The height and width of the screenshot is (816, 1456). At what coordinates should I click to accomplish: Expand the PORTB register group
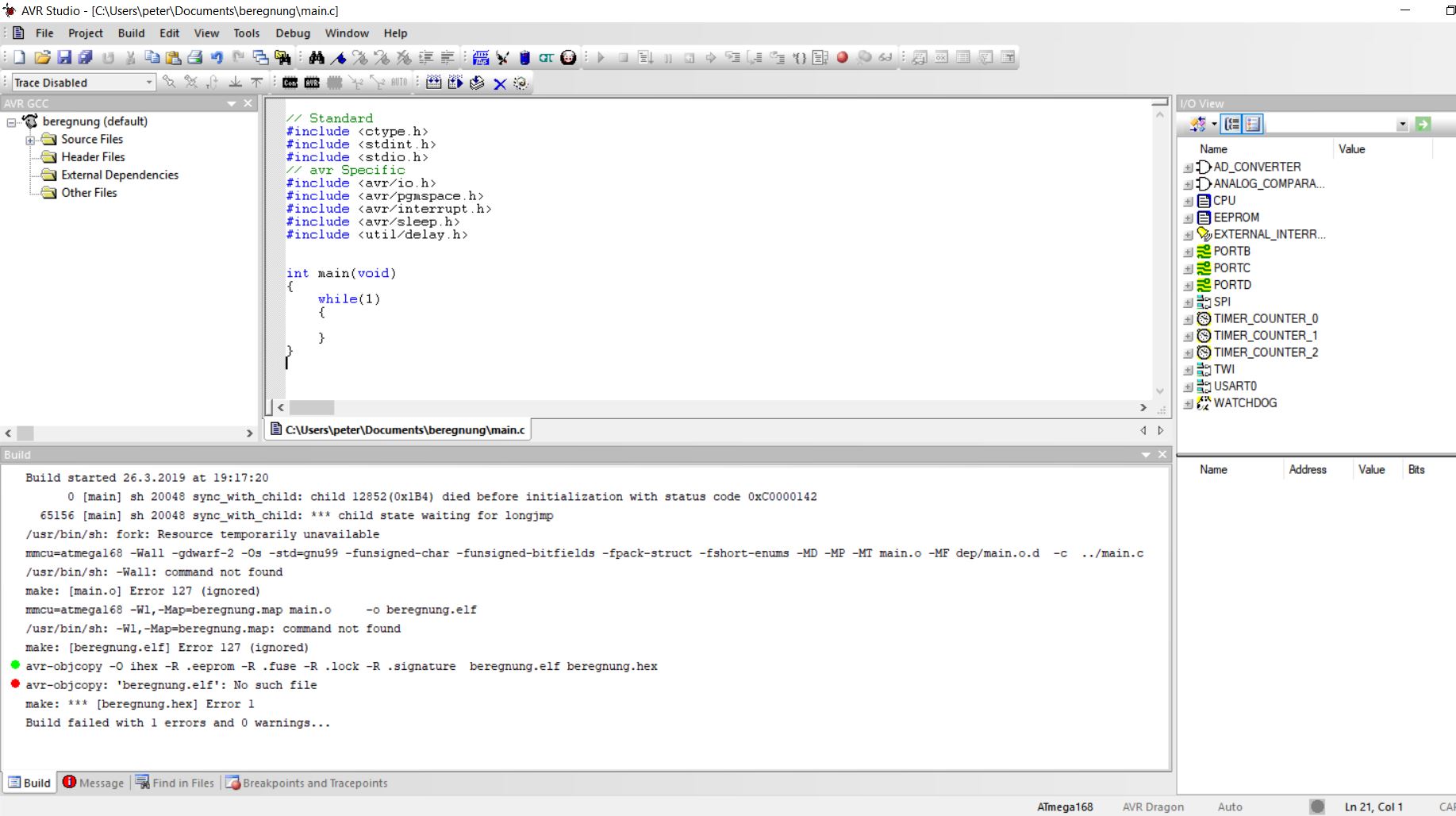click(1188, 252)
